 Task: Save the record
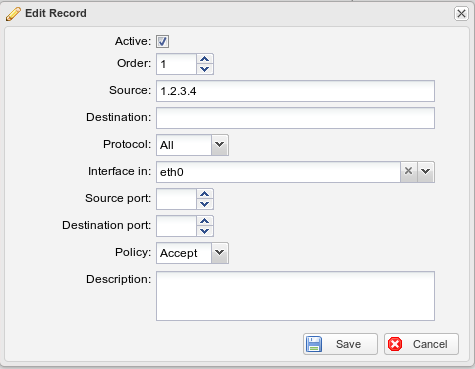(340, 344)
